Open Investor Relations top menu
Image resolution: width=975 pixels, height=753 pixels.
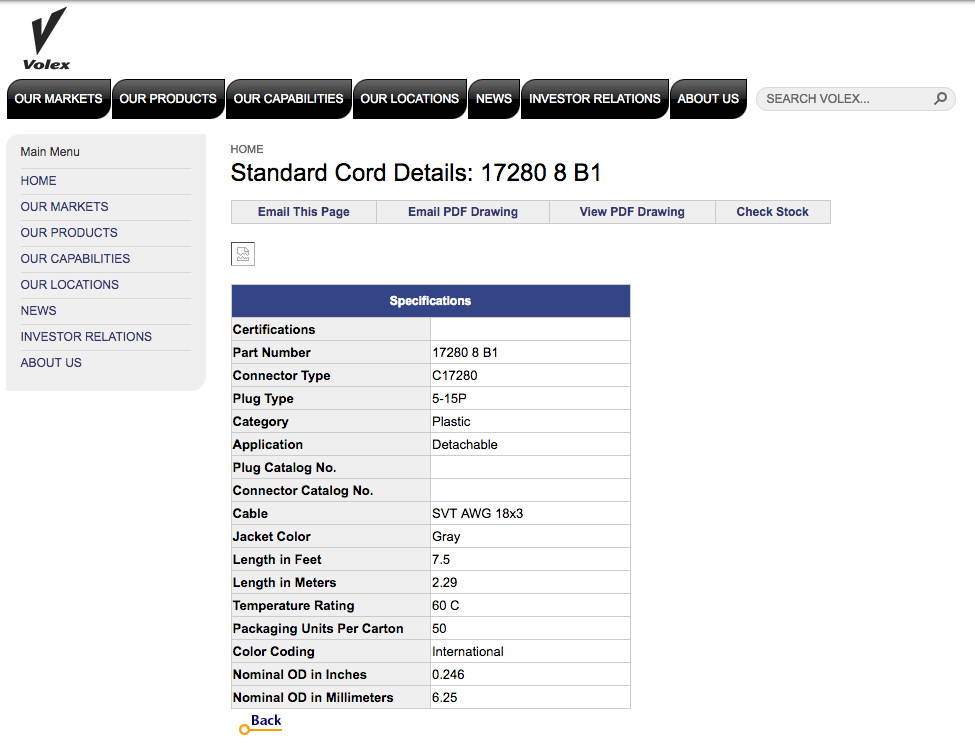[594, 99]
